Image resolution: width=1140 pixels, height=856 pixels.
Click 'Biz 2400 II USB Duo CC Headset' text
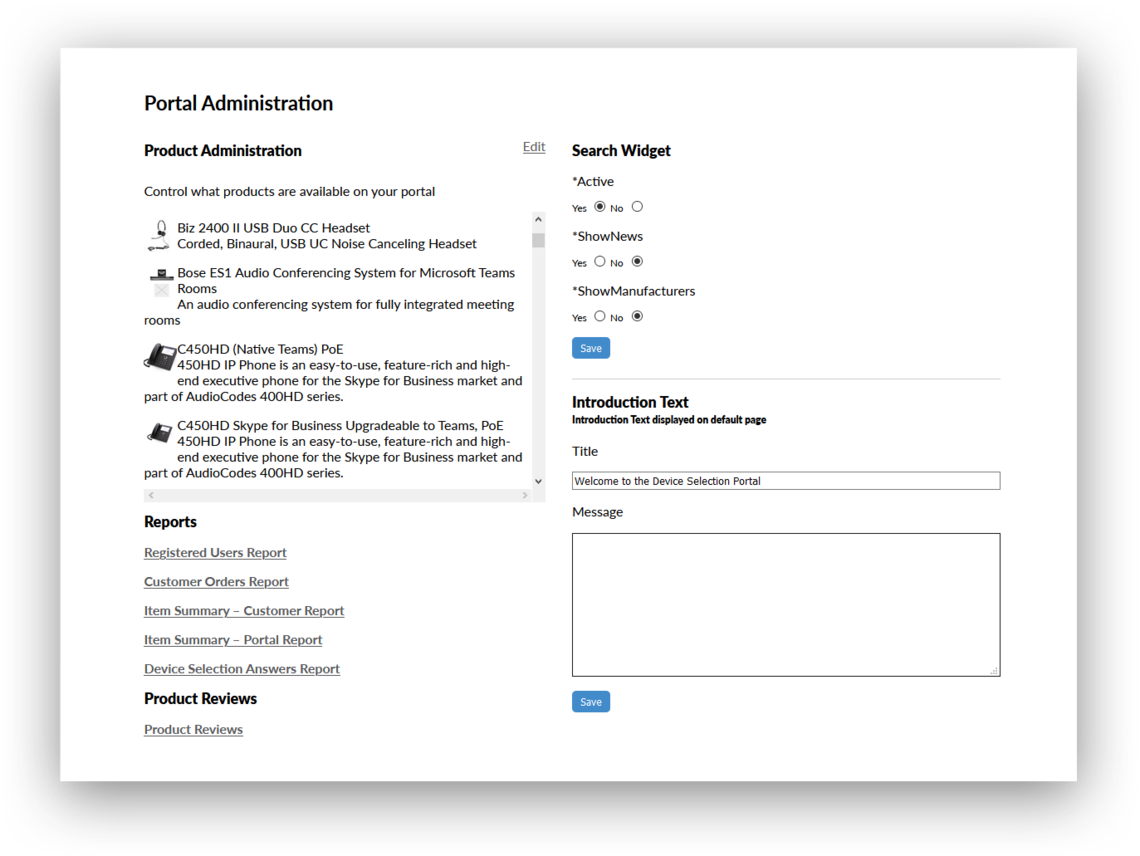(x=273, y=228)
